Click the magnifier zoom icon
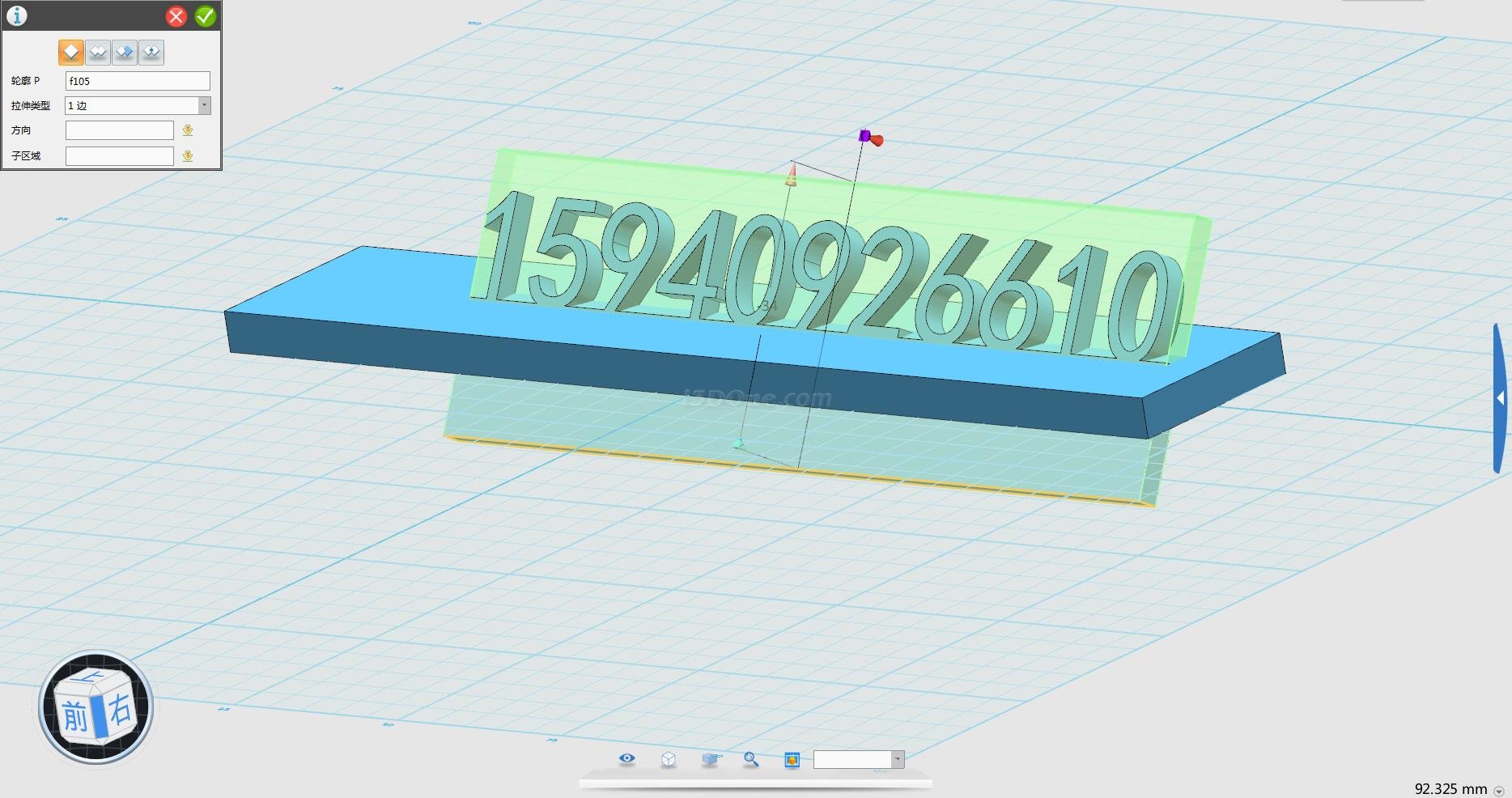Viewport: 1512px width, 798px height. point(751,759)
